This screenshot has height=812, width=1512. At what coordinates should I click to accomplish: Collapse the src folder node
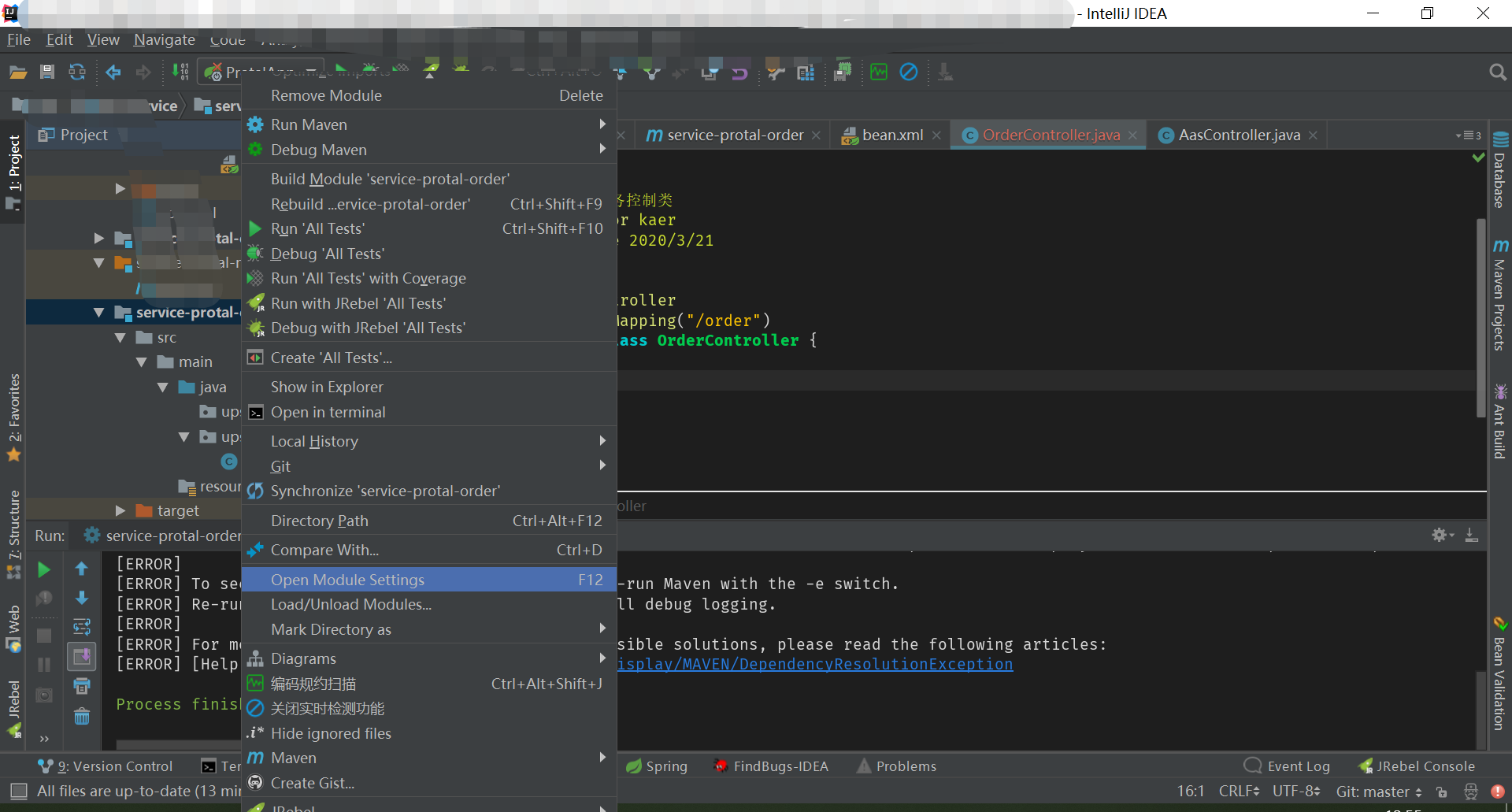click(120, 338)
